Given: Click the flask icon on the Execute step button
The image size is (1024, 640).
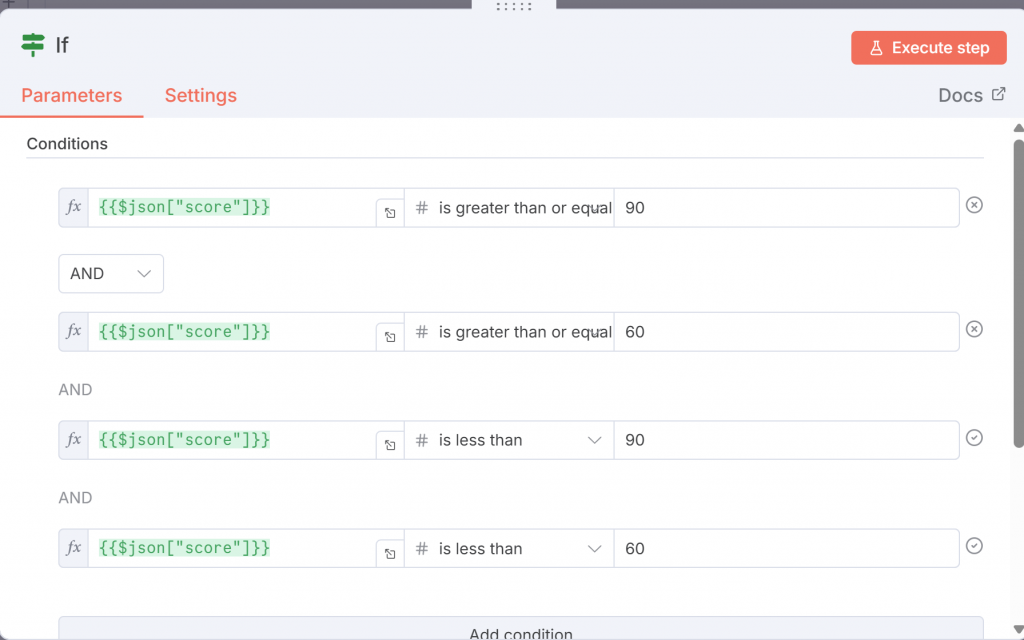Looking at the screenshot, I should (x=876, y=48).
